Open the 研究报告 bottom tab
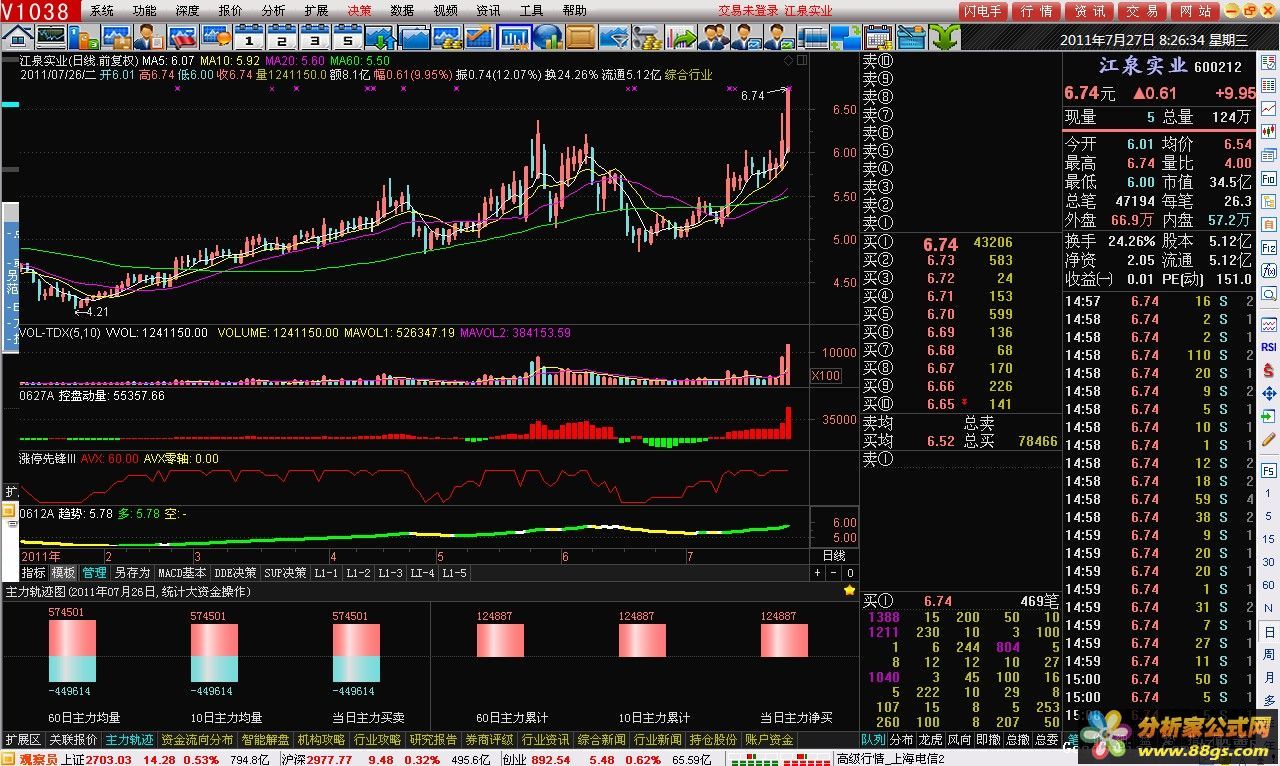Image resolution: width=1280 pixels, height=766 pixels. click(x=433, y=740)
